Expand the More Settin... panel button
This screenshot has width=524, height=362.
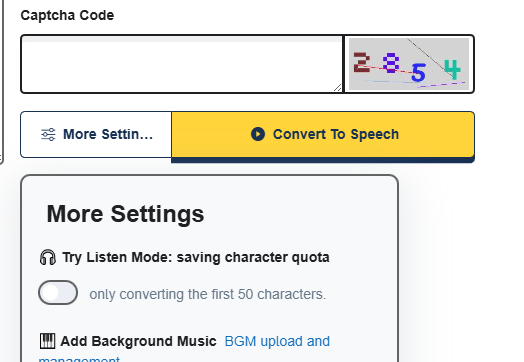(96, 134)
